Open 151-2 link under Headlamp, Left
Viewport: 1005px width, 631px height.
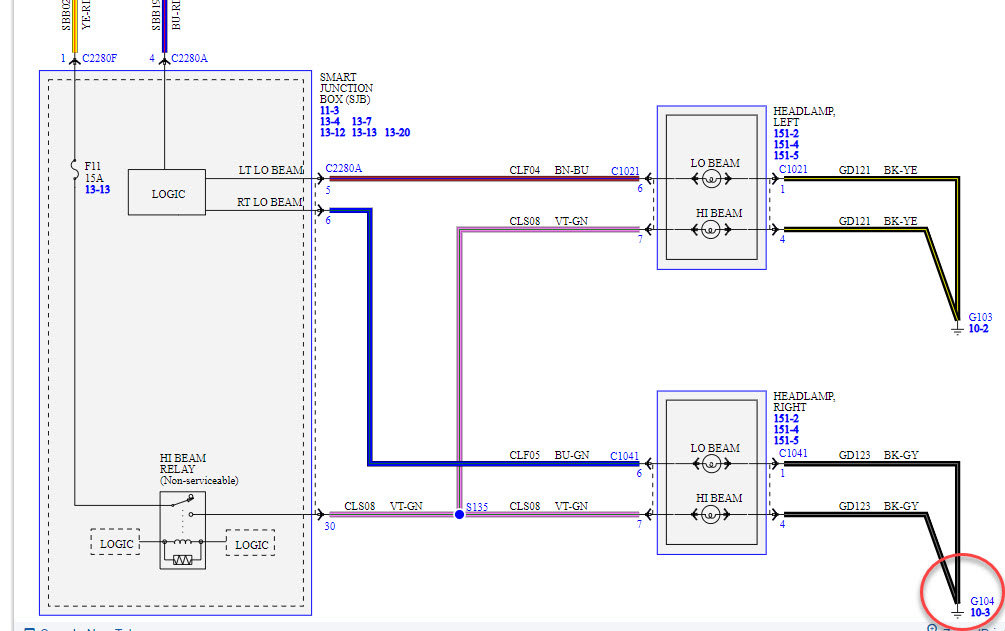pos(786,133)
